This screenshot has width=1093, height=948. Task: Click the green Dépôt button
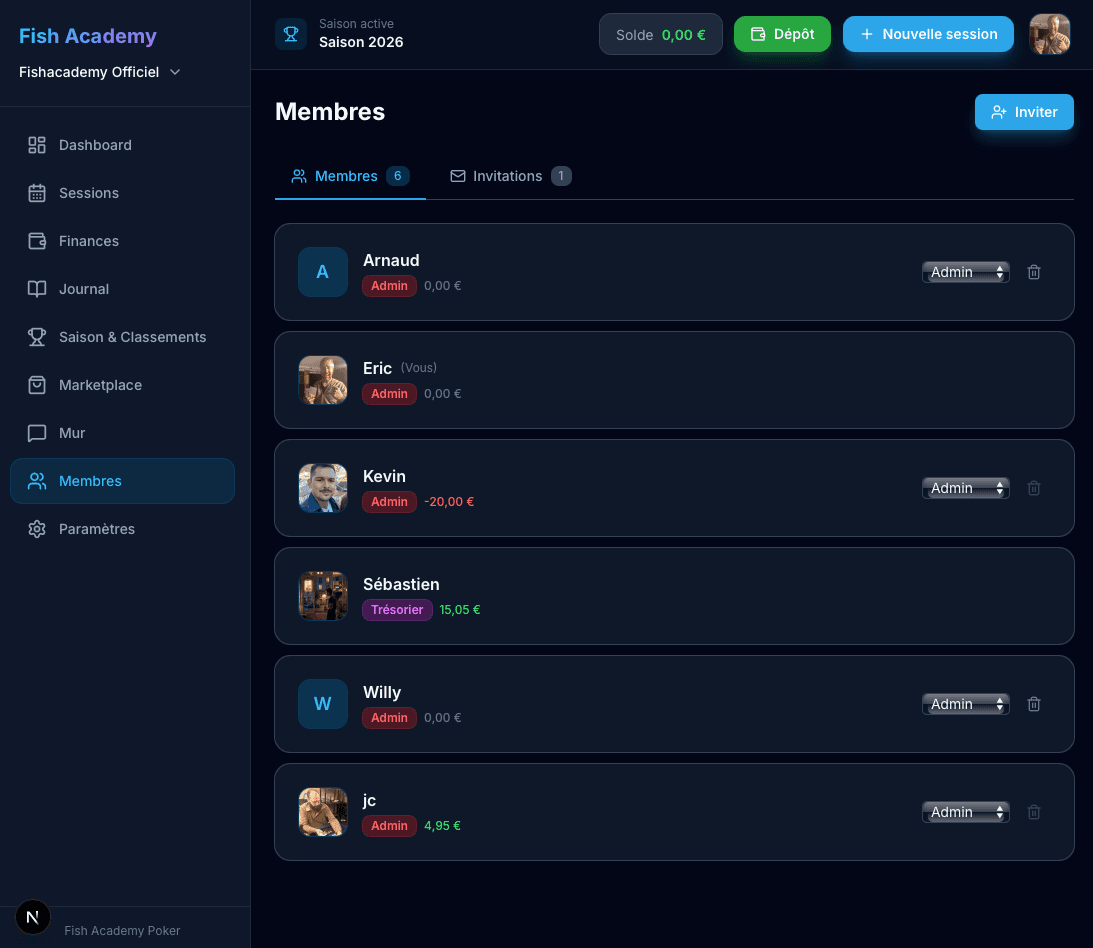pos(782,34)
